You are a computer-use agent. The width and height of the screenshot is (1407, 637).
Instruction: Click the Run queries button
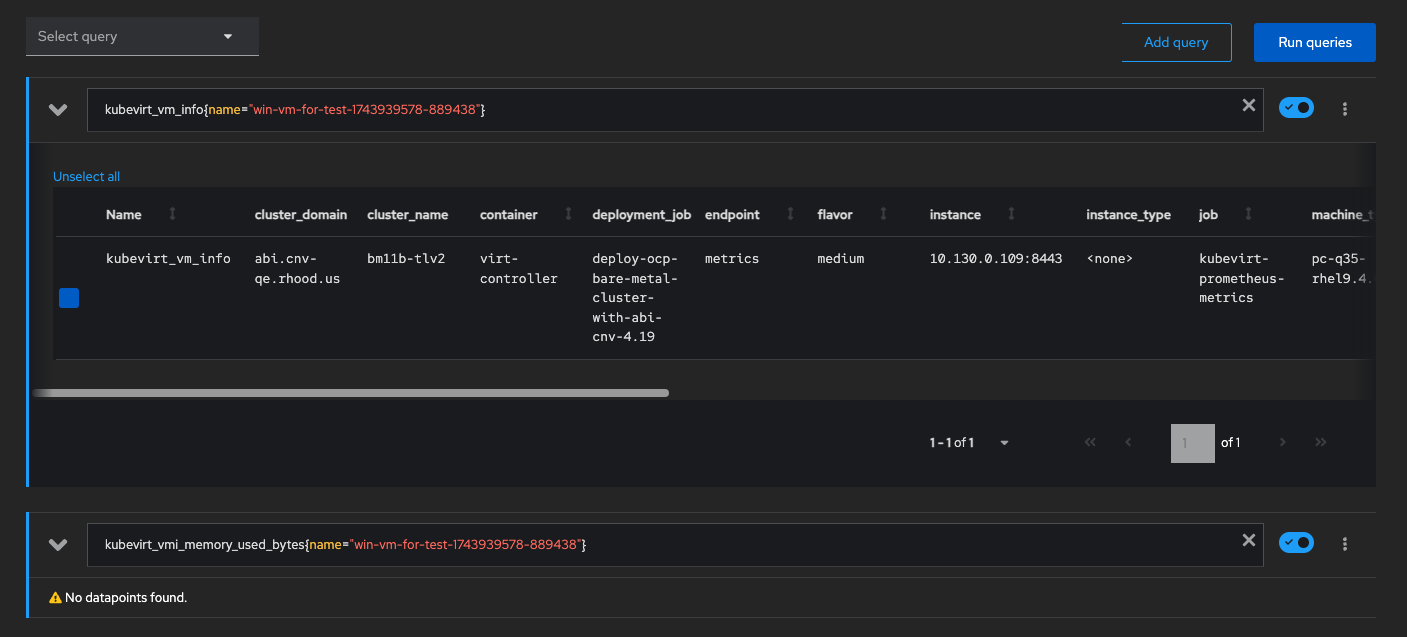pyautogui.click(x=1314, y=42)
